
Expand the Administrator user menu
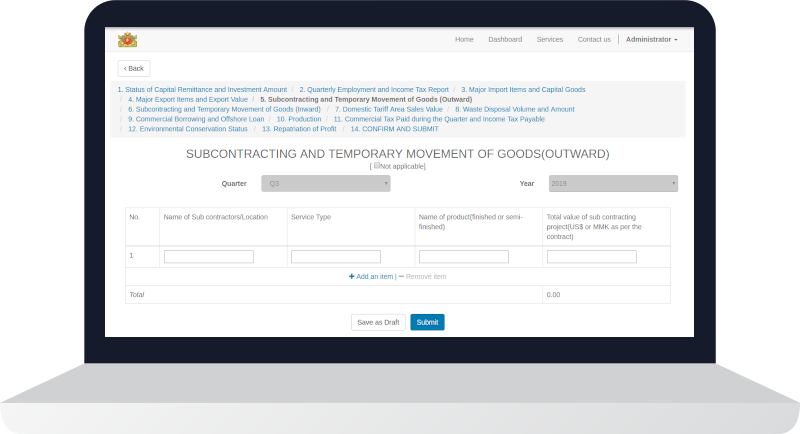click(x=651, y=39)
